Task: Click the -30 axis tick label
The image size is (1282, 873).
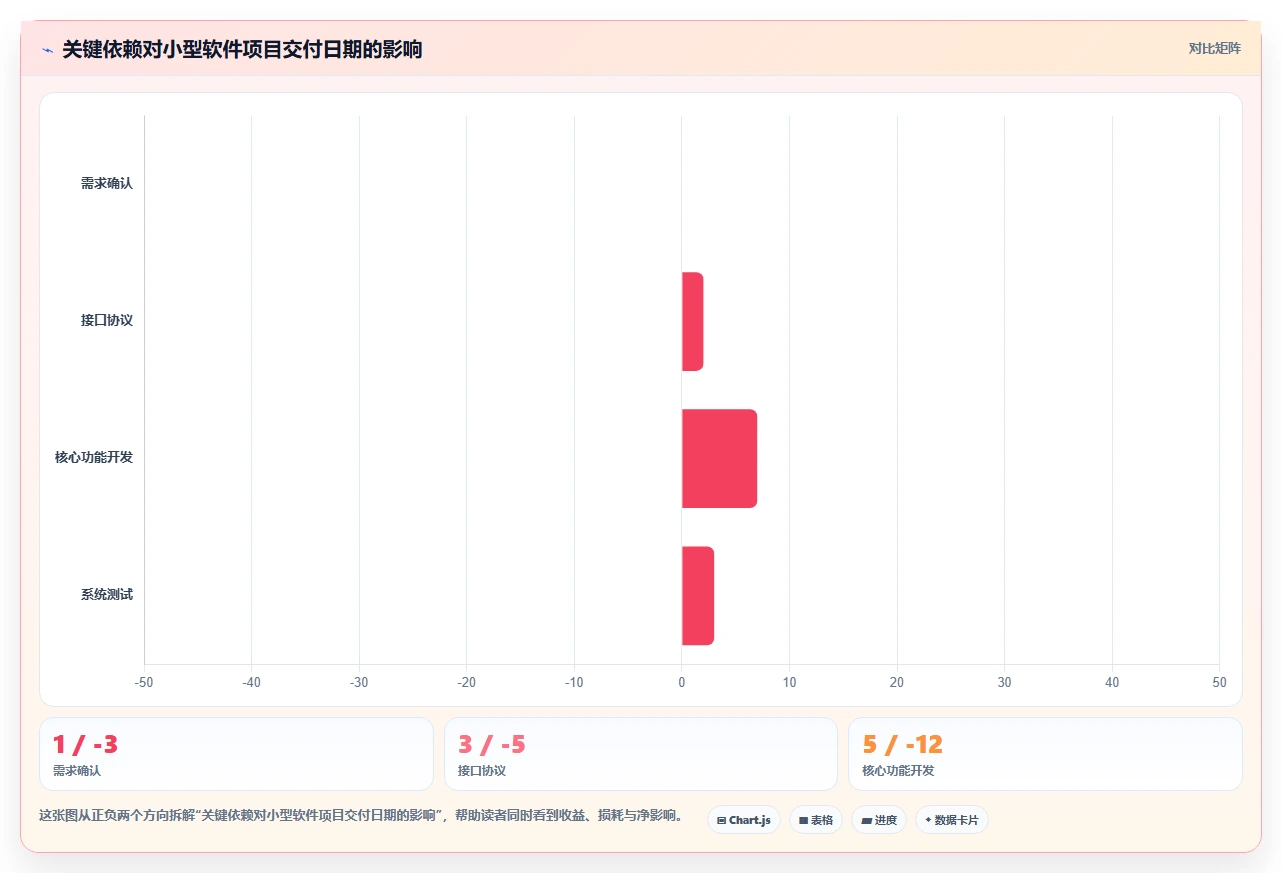Action: click(x=359, y=682)
